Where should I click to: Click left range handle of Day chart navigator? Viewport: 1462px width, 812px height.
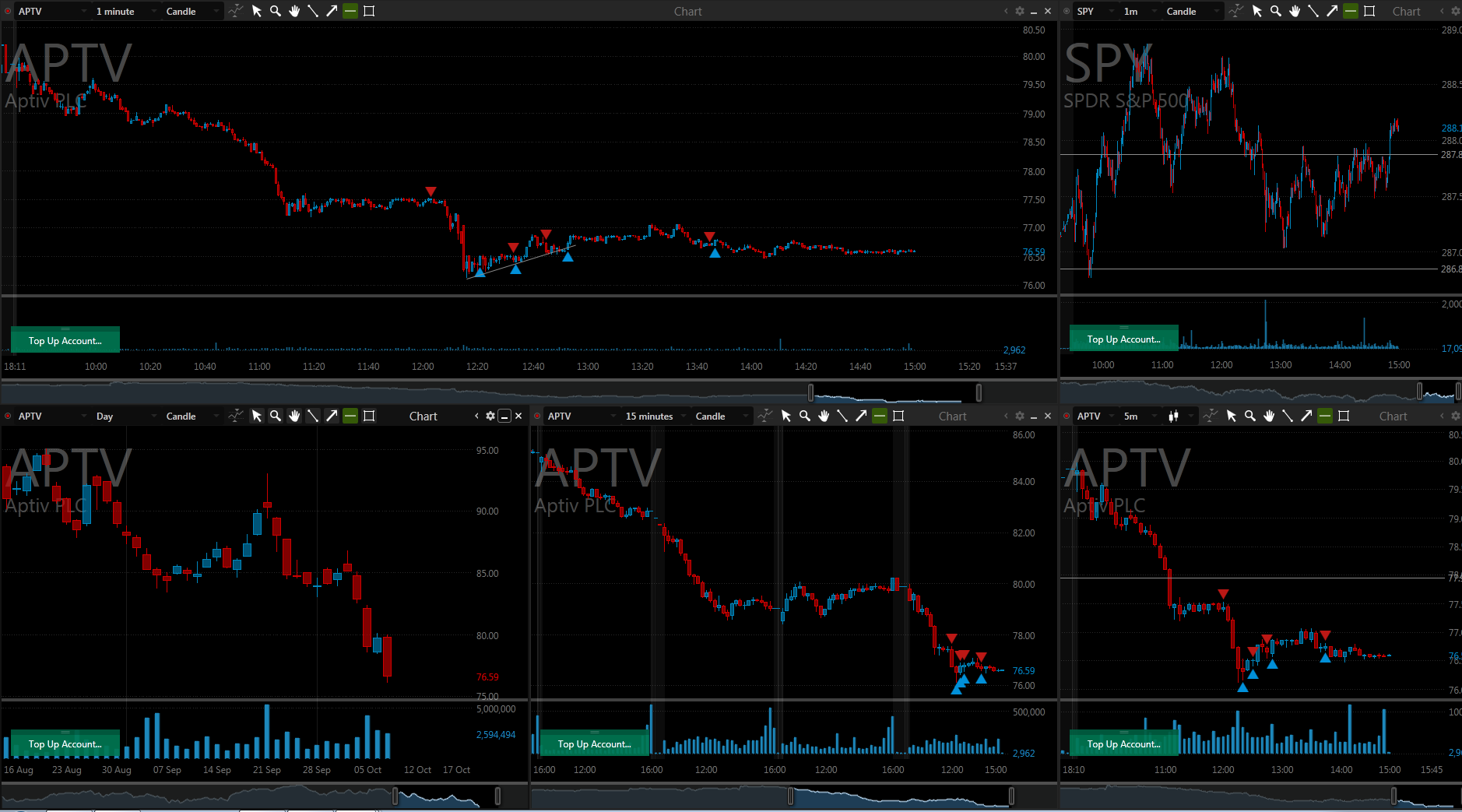click(x=395, y=796)
